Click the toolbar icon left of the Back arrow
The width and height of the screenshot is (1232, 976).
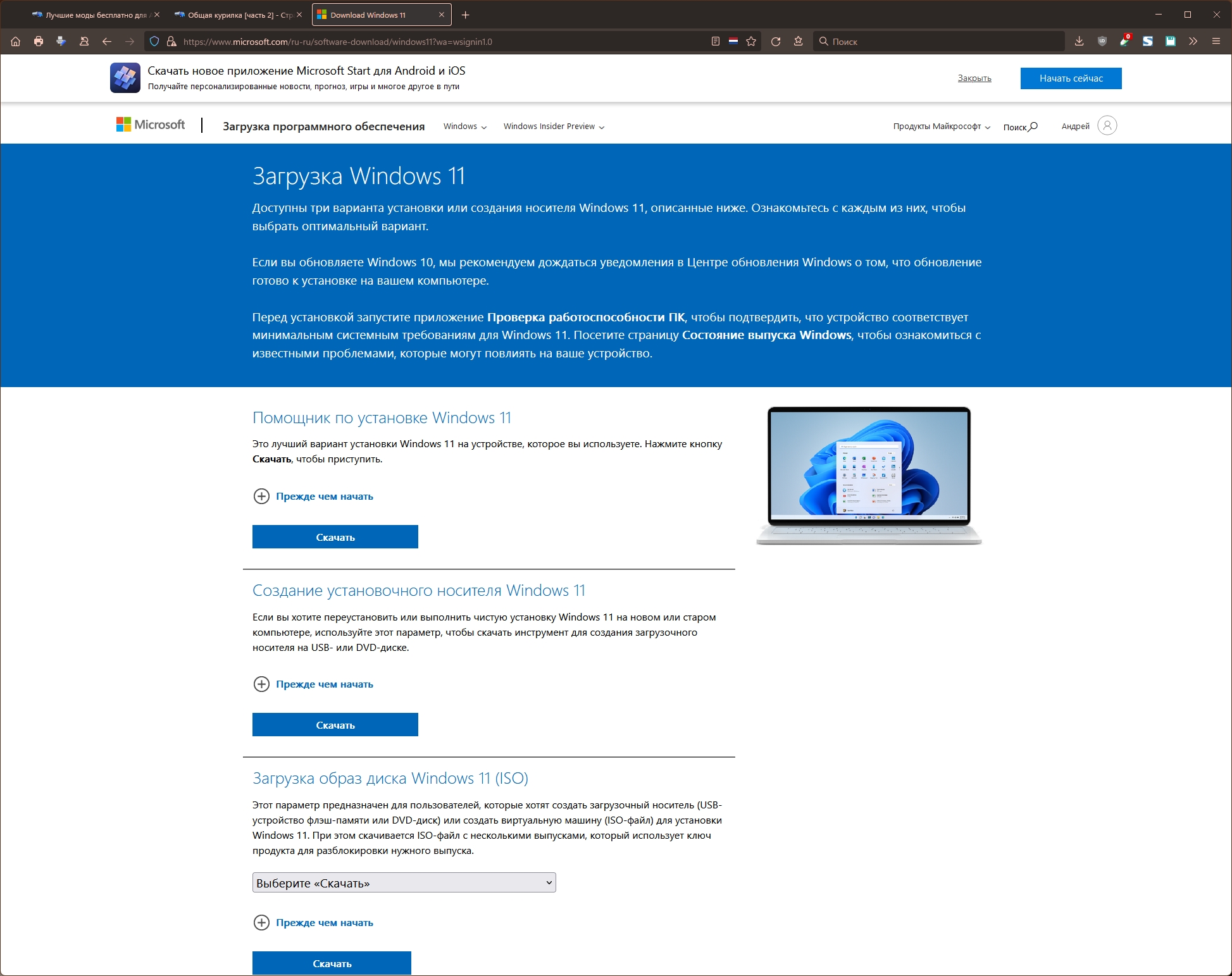click(x=84, y=41)
